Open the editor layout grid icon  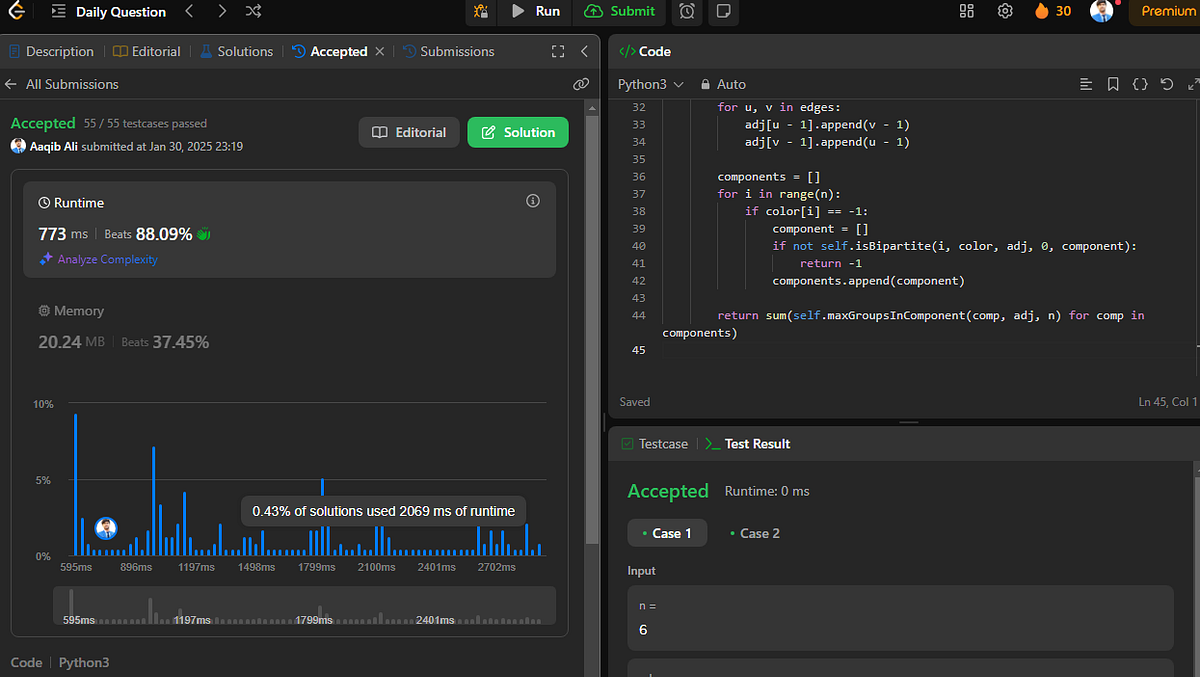[966, 12]
